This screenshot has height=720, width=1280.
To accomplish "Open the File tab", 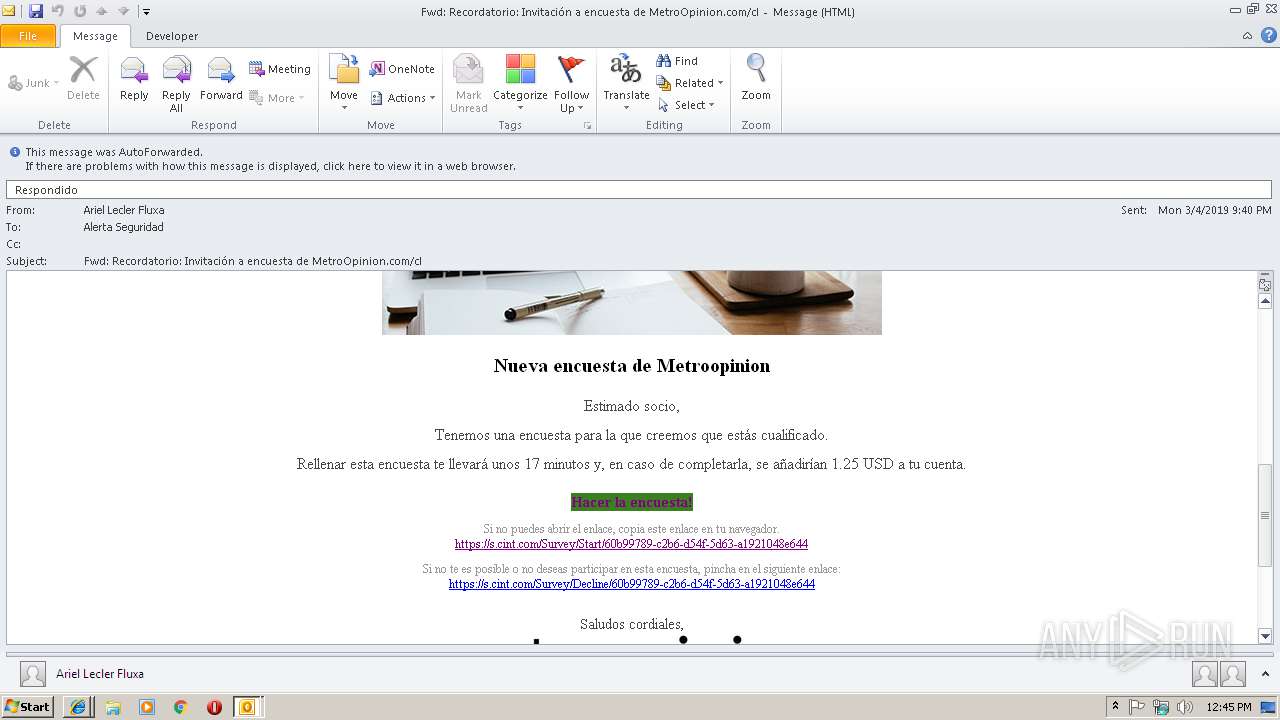I will (28, 36).
